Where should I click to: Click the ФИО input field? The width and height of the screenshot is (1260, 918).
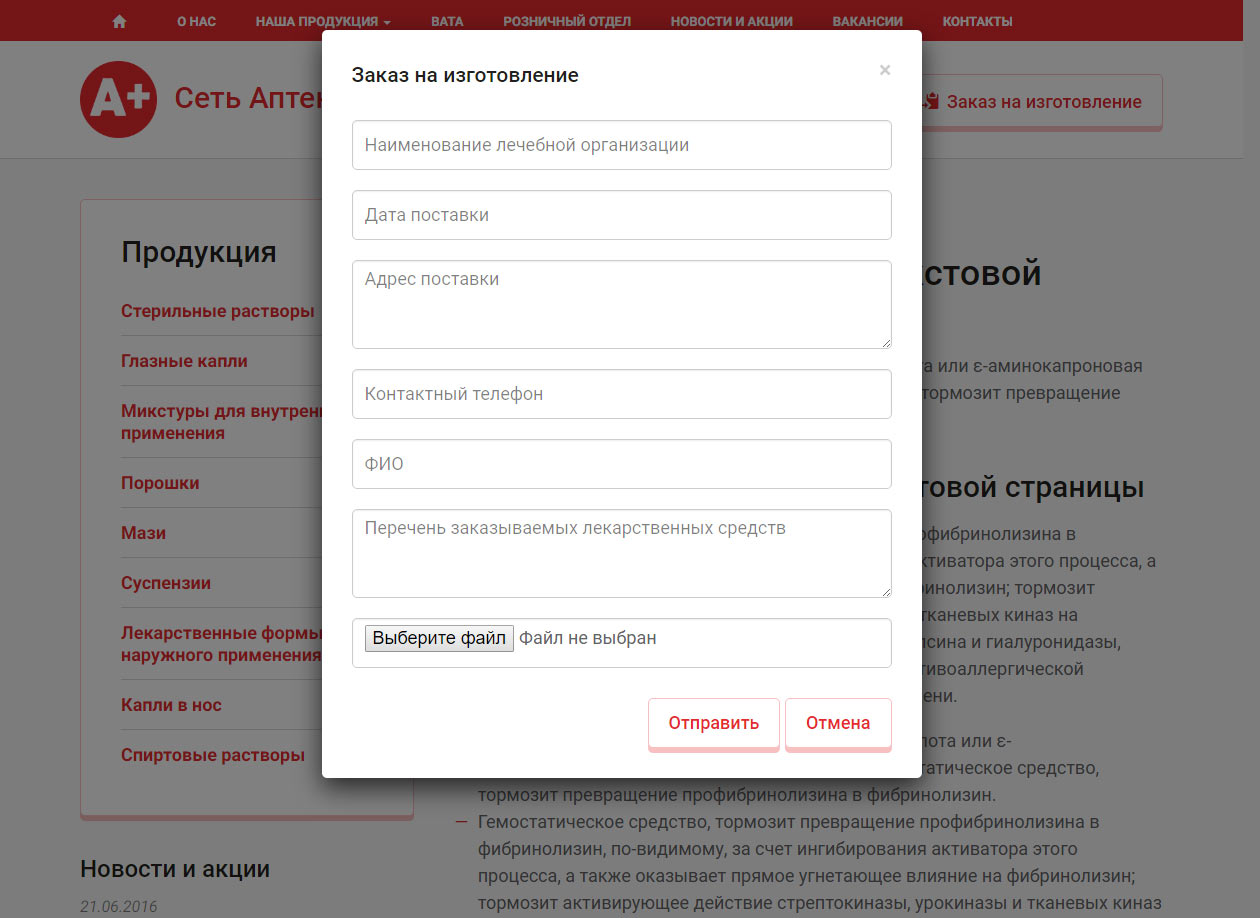[x=621, y=464]
